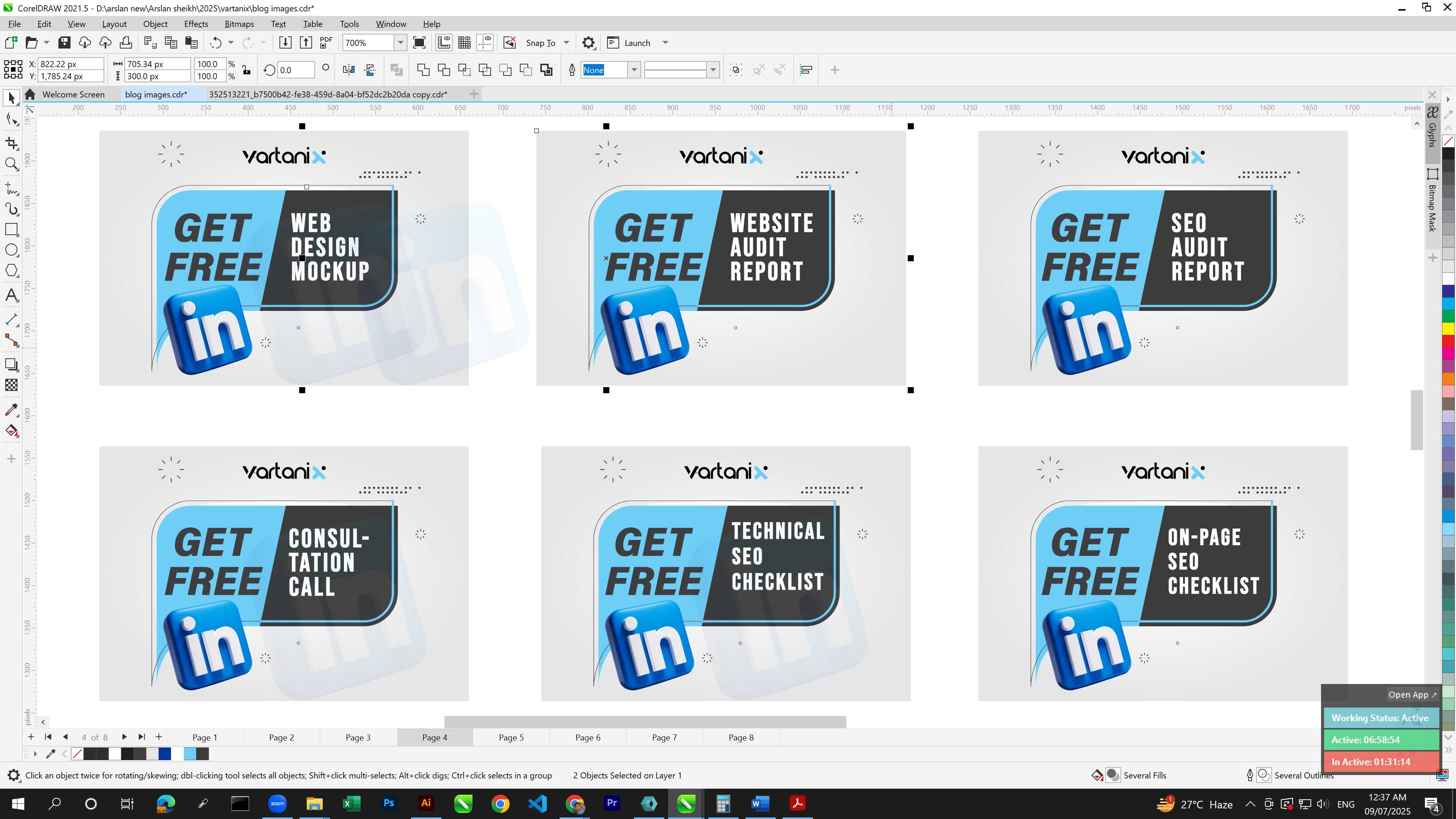The height and width of the screenshot is (819, 1456).
Task: Click the X position field
Action: [71, 64]
